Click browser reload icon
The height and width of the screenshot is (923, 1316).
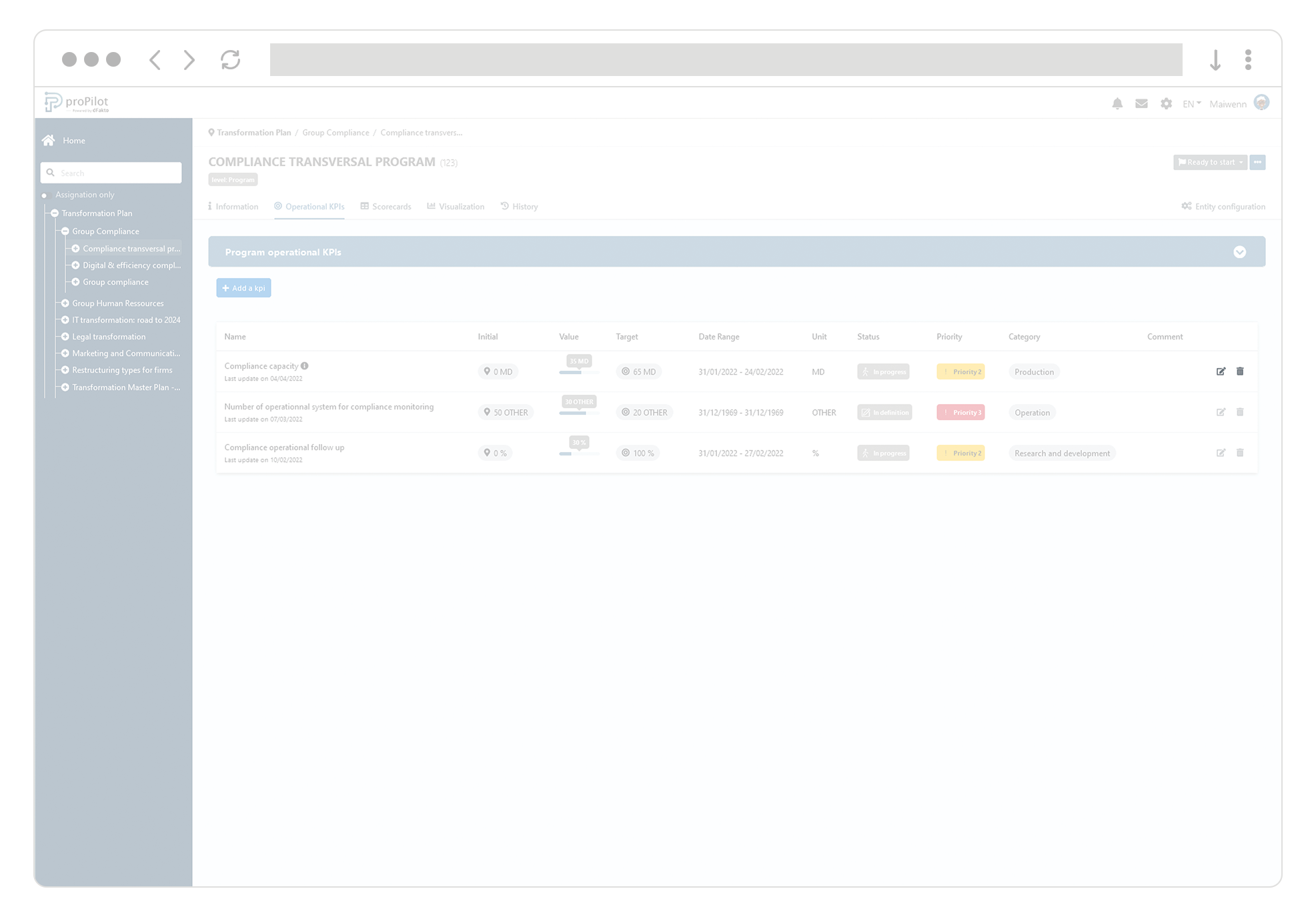click(x=230, y=60)
